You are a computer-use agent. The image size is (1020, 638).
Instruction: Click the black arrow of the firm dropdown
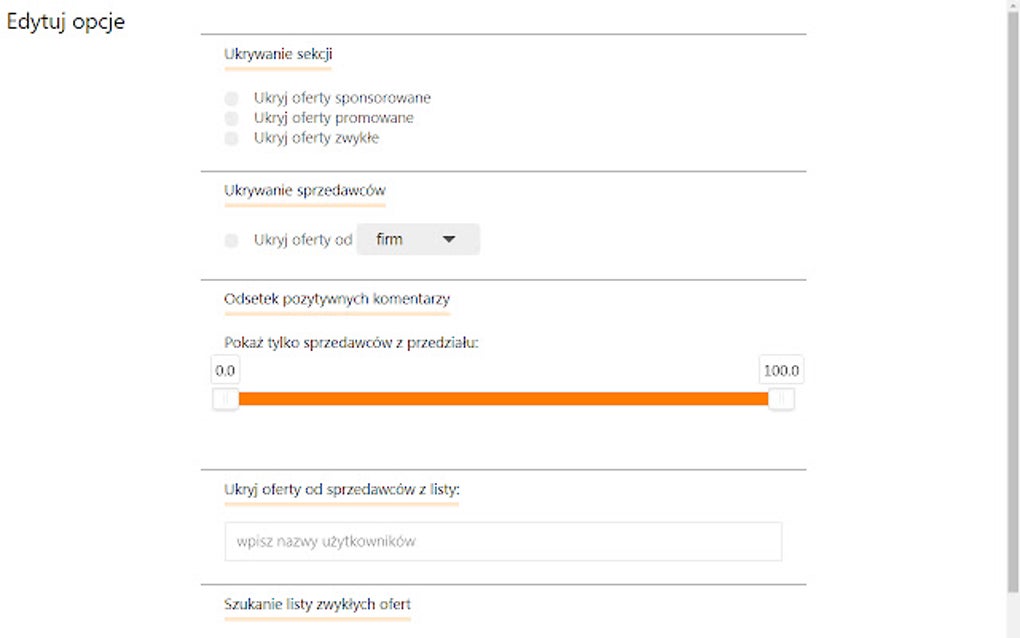coord(449,240)
